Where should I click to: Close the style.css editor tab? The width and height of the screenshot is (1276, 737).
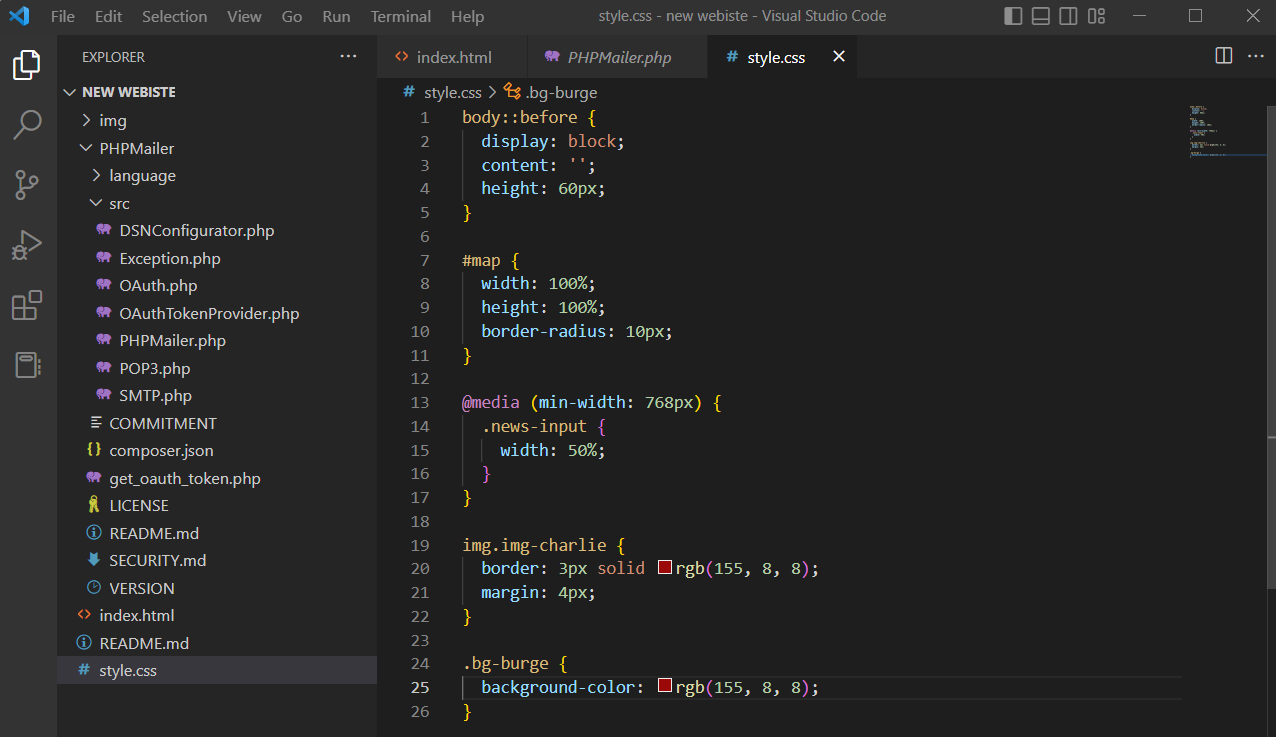(838, 57)
